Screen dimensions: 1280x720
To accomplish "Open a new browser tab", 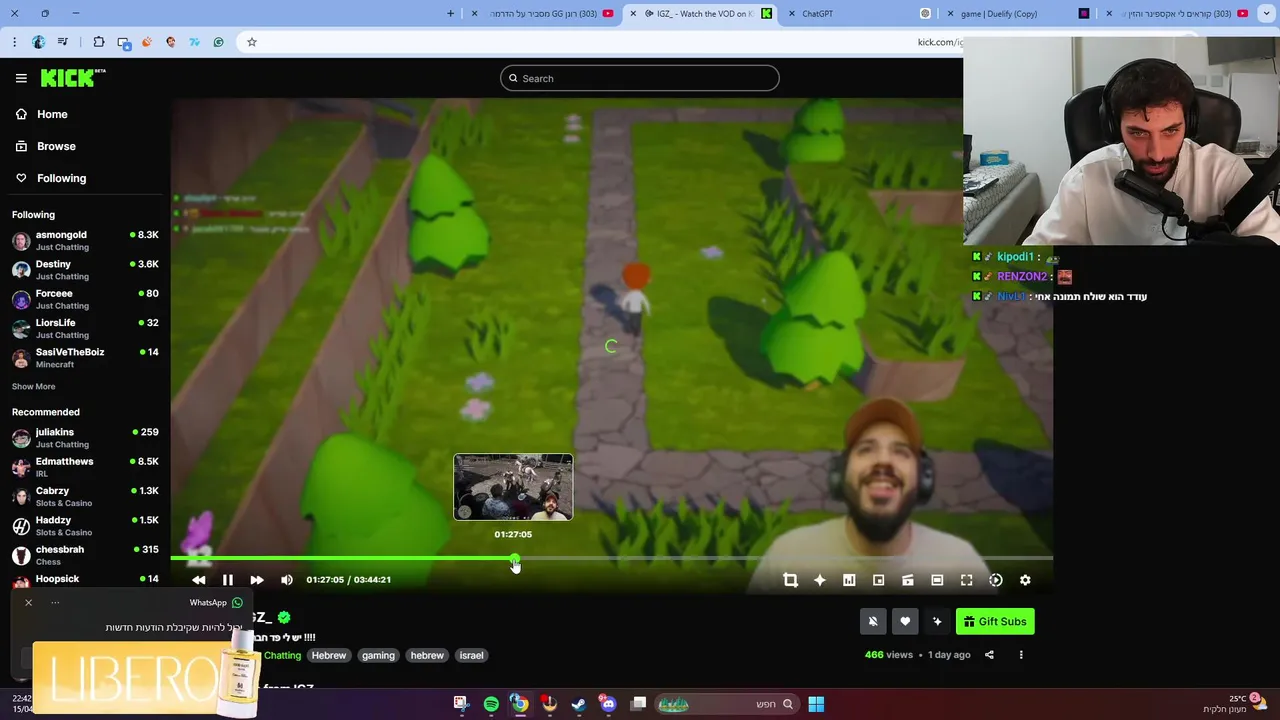I will coord(450,13).
